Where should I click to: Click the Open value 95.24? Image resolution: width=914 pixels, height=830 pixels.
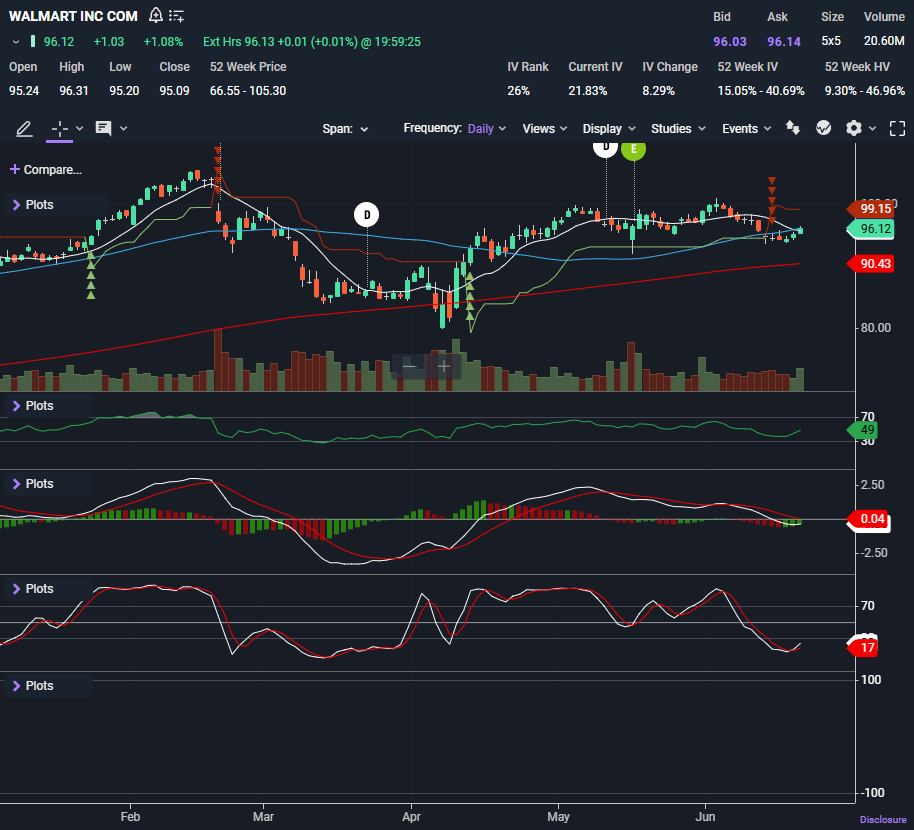pyautogui.click(x=24, y=91)
